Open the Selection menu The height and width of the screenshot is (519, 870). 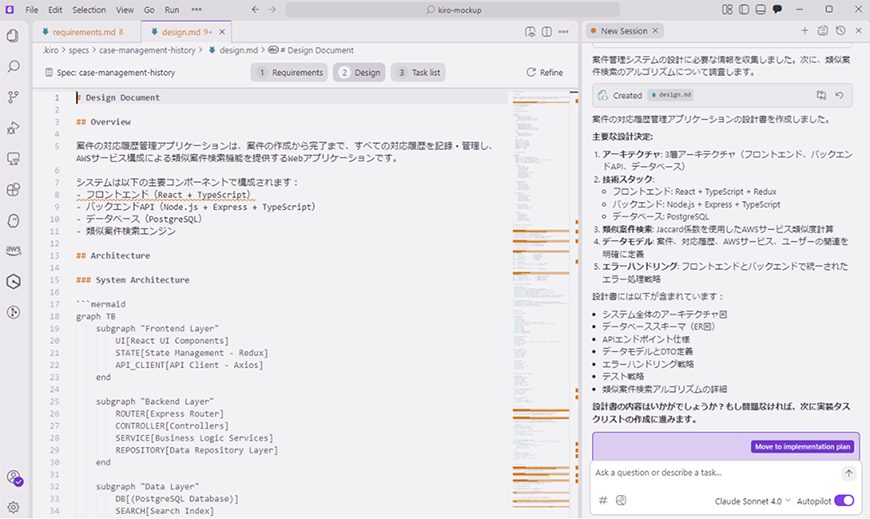point(89,9)
